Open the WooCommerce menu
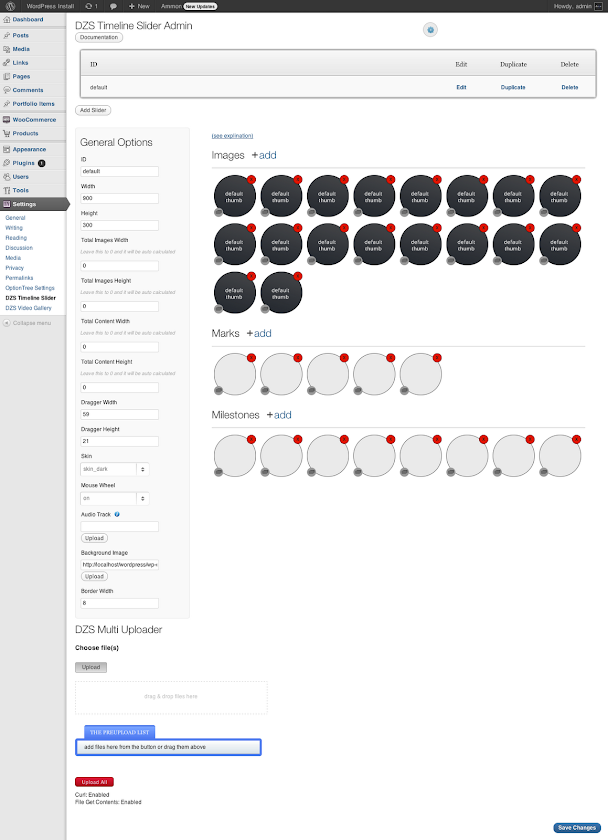 click(x=33, y=119)
